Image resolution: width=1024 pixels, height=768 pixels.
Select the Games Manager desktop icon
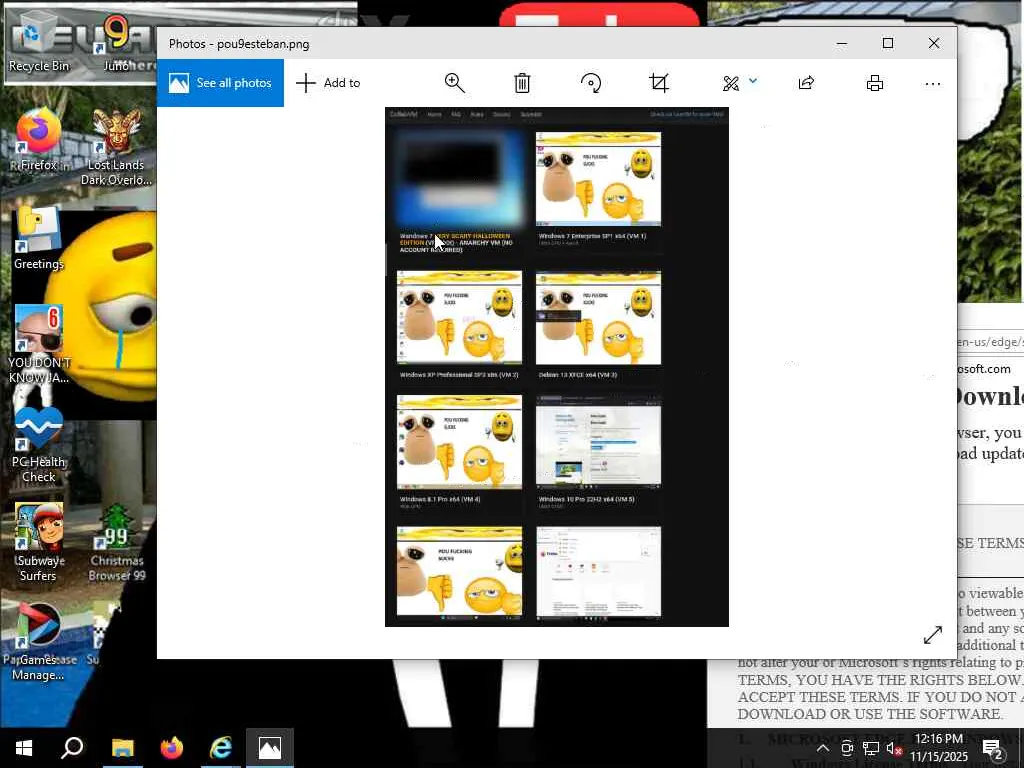[39, 641]
